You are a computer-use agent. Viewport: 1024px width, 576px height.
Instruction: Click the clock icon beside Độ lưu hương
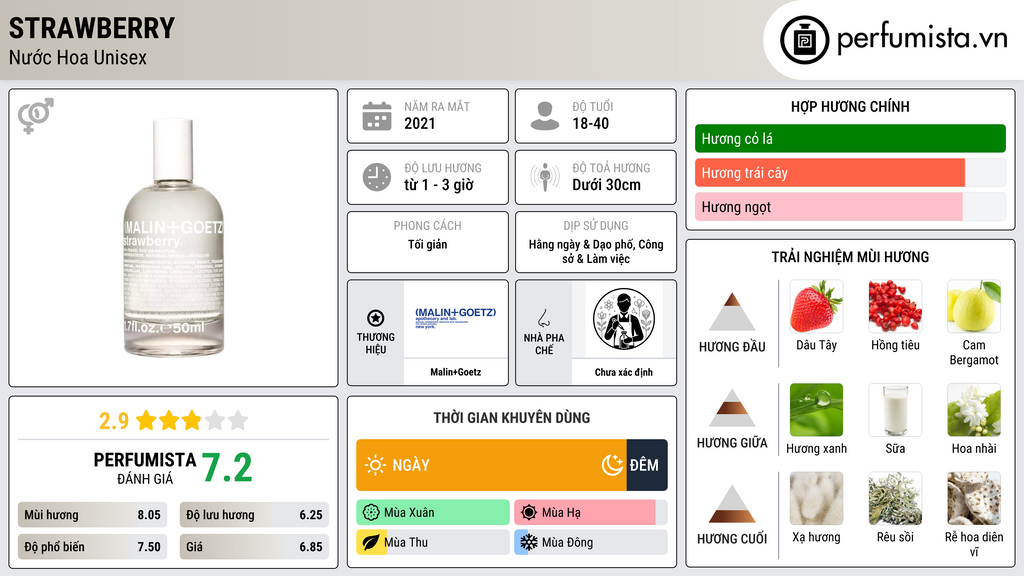point(377,177)
